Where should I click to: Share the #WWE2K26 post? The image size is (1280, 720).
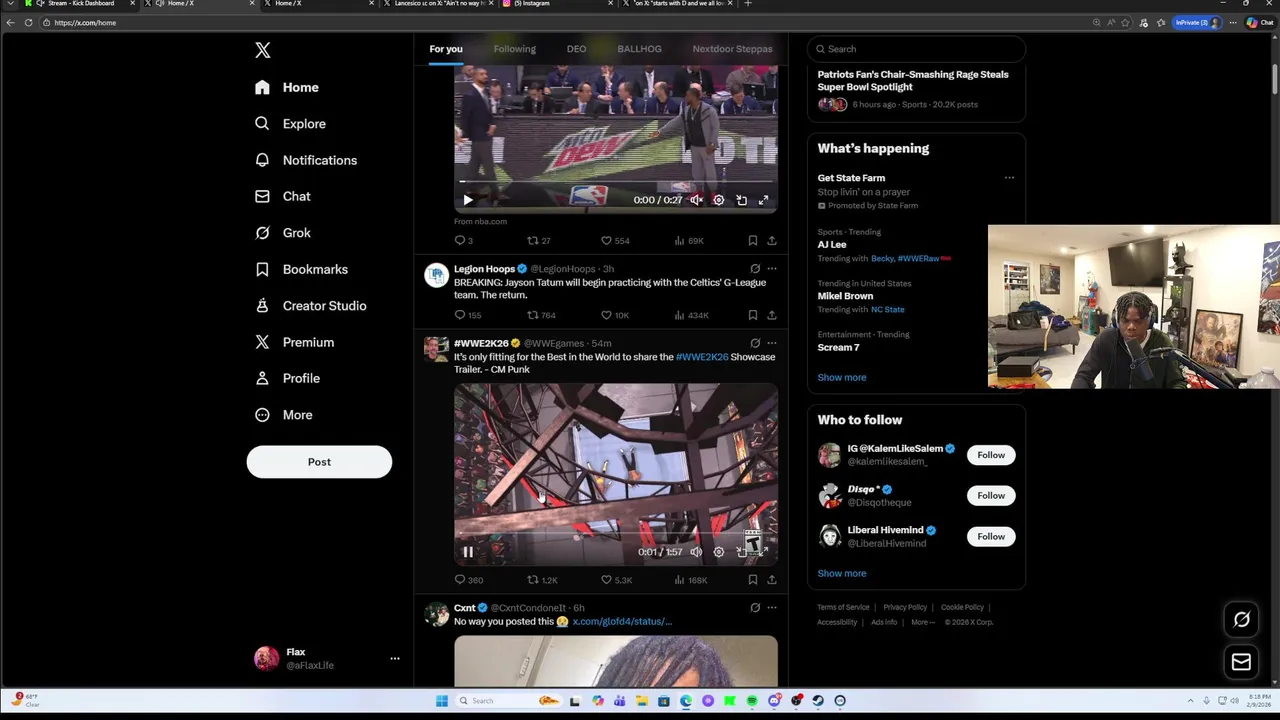[772, 580]
